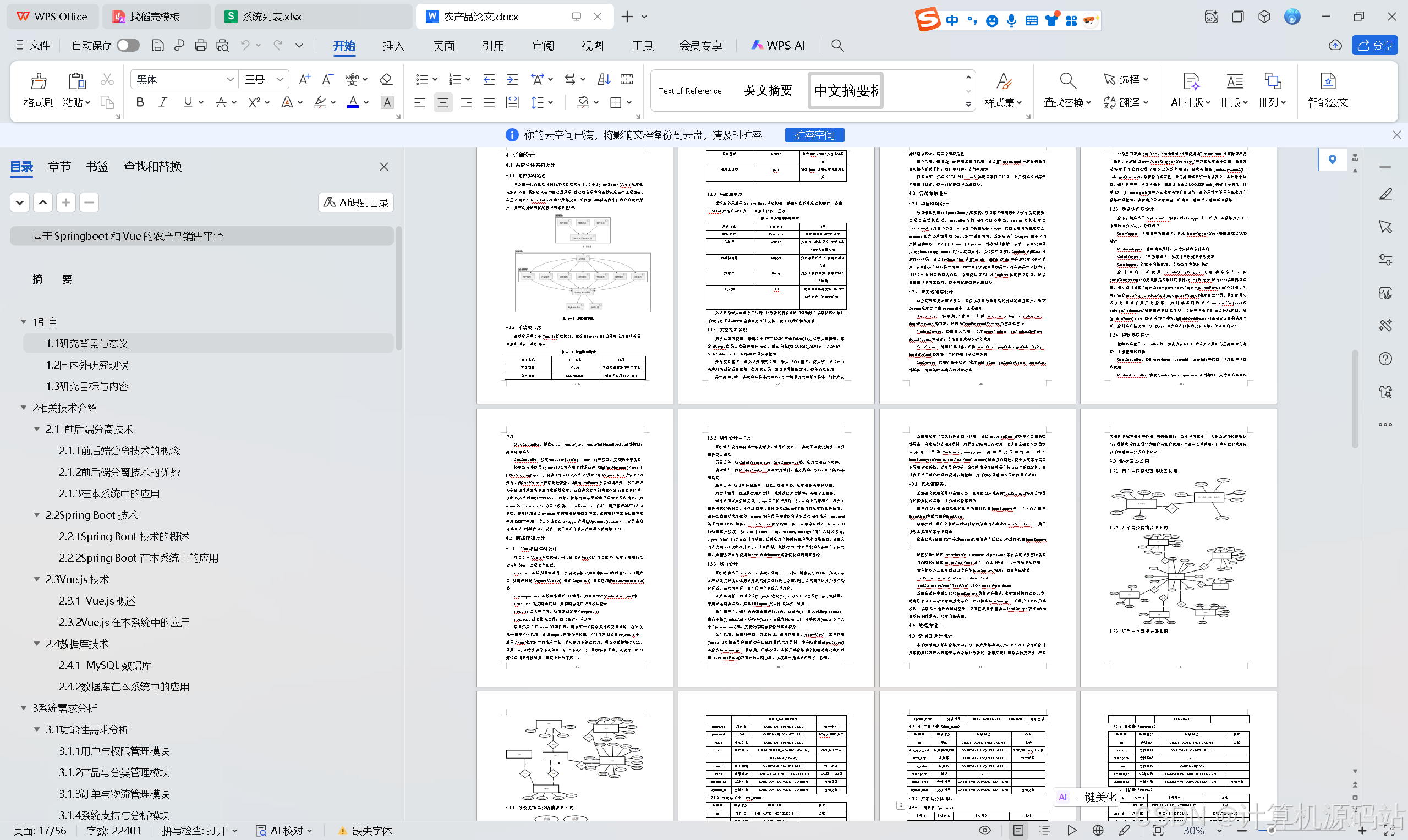
Task: Click the clear formatting eraser icon
Action: (x=386, y=79)
